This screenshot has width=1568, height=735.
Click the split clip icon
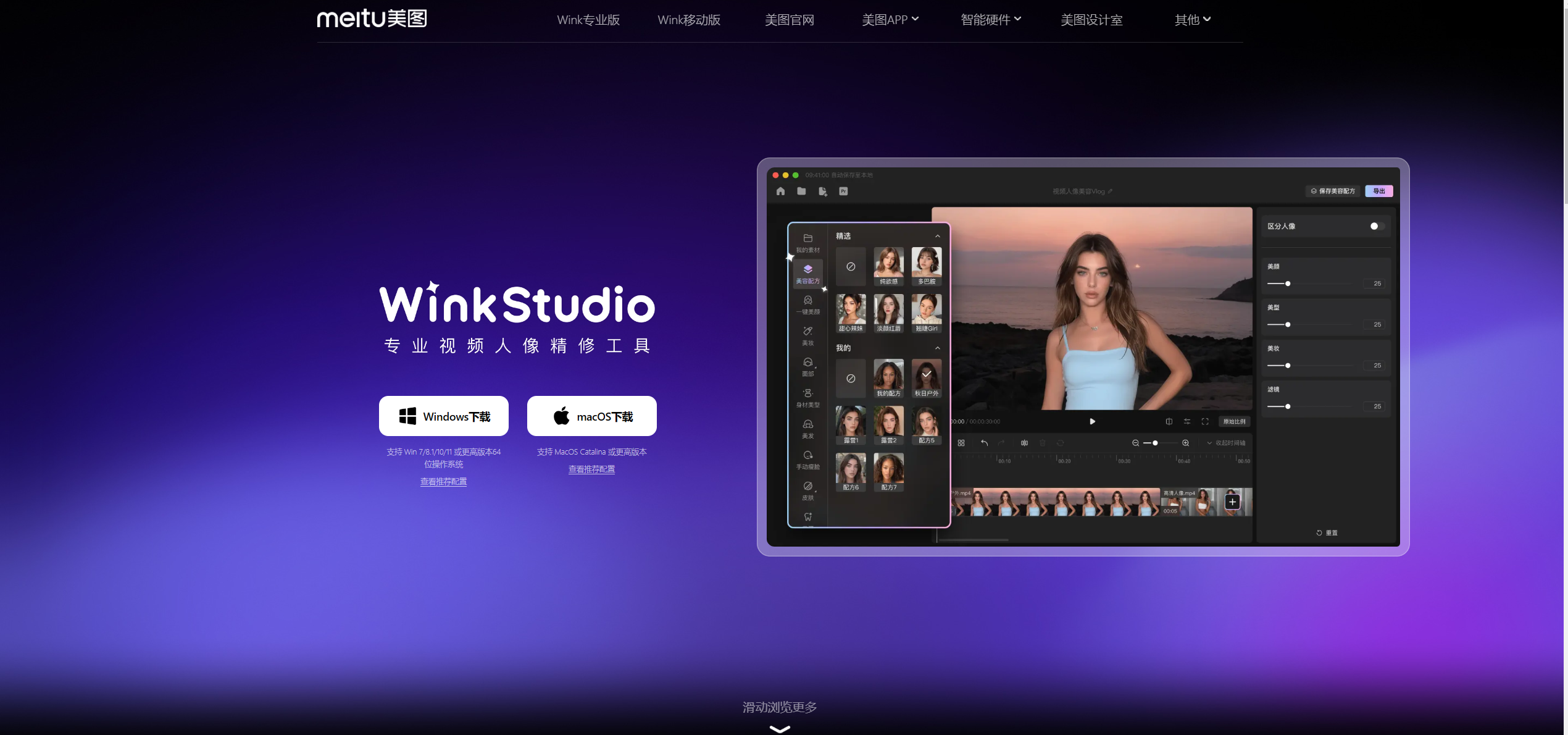pos(1024,443)
